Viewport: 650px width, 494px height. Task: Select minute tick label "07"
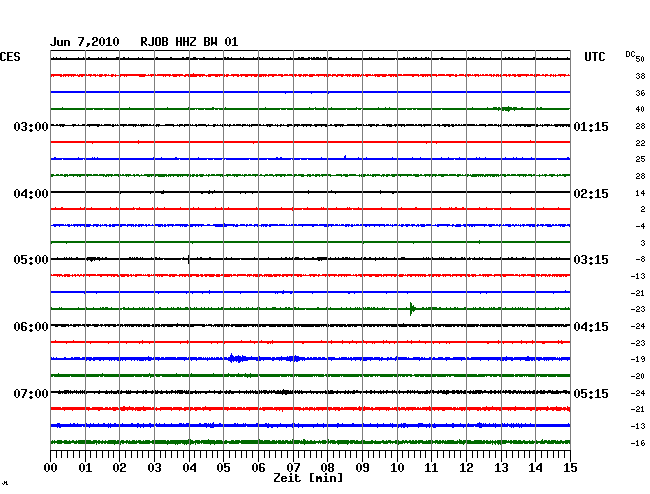[x=293, y=468]
